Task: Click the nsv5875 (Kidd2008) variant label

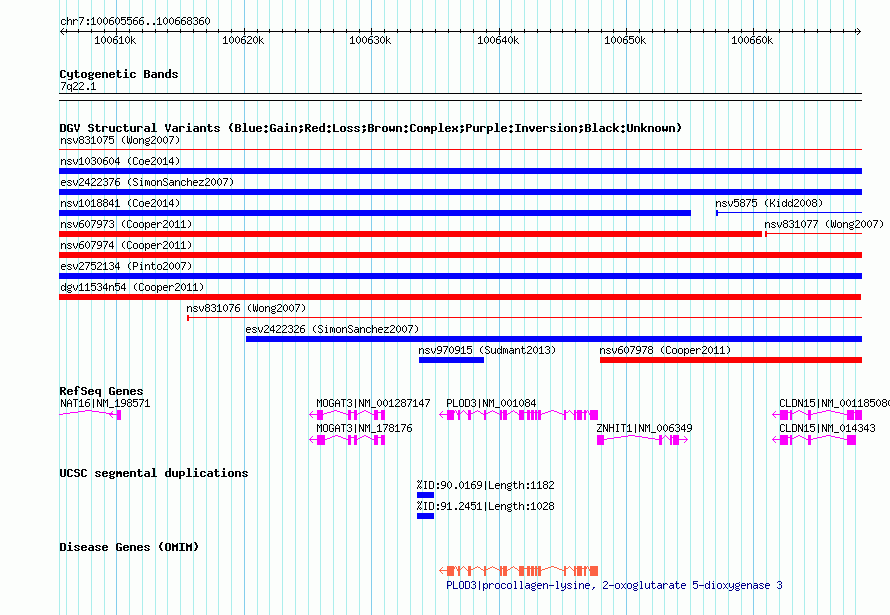Action: coord(755,203)
